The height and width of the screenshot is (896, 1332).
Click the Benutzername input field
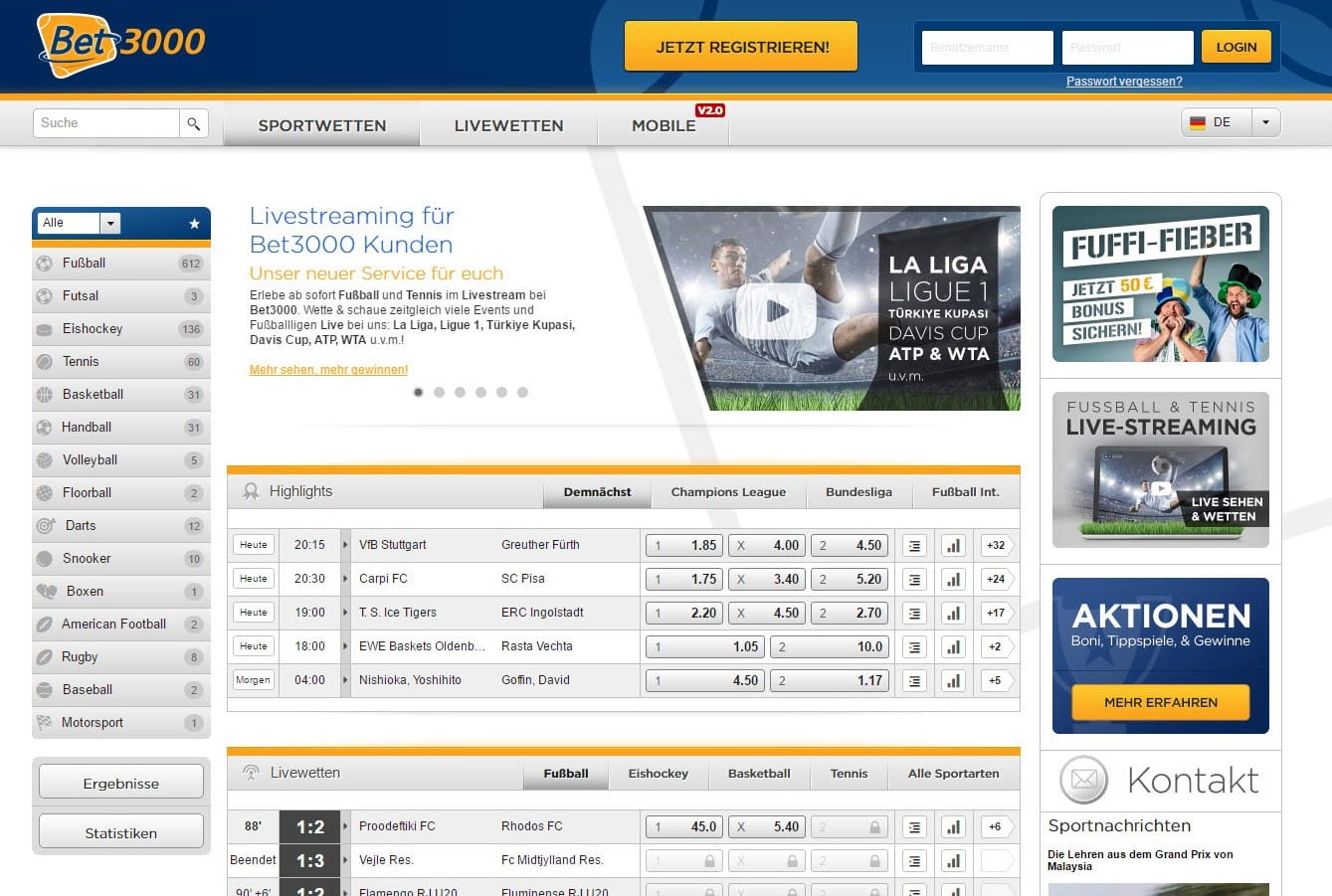(987, 48)
